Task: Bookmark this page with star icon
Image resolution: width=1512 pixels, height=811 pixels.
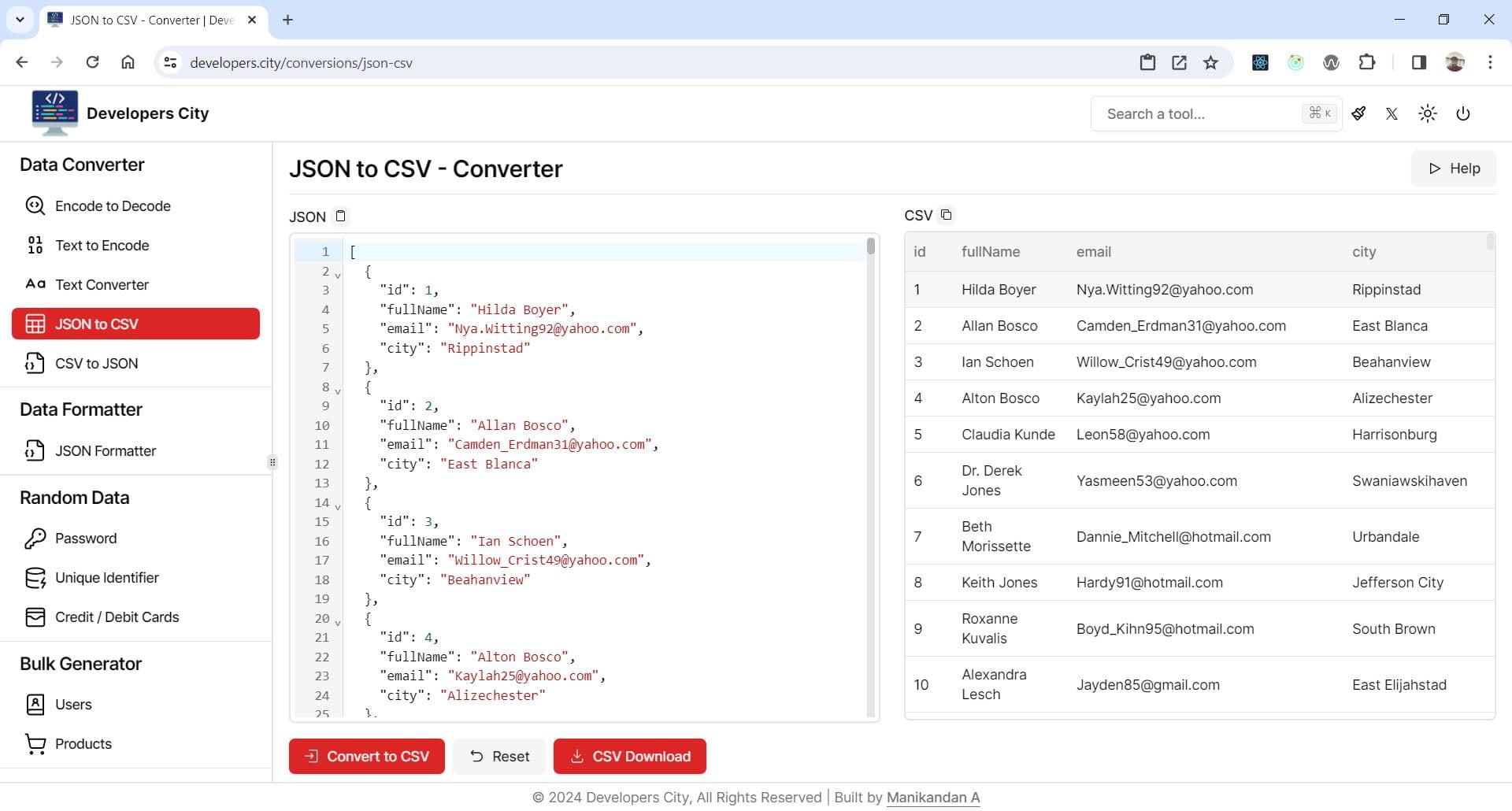Action: [x=1210, y=63]
